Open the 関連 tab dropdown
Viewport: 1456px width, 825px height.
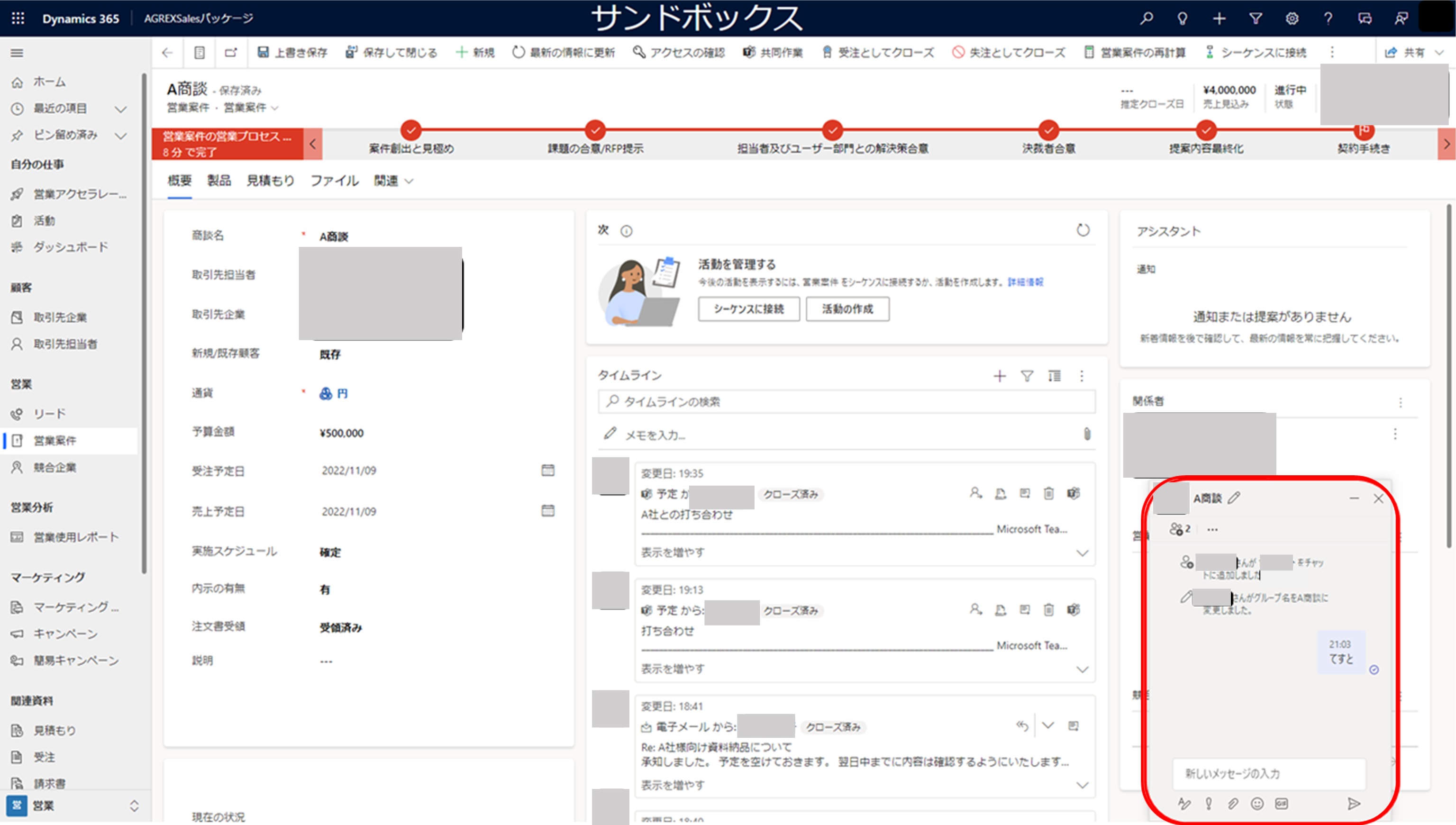click(393, 181)
